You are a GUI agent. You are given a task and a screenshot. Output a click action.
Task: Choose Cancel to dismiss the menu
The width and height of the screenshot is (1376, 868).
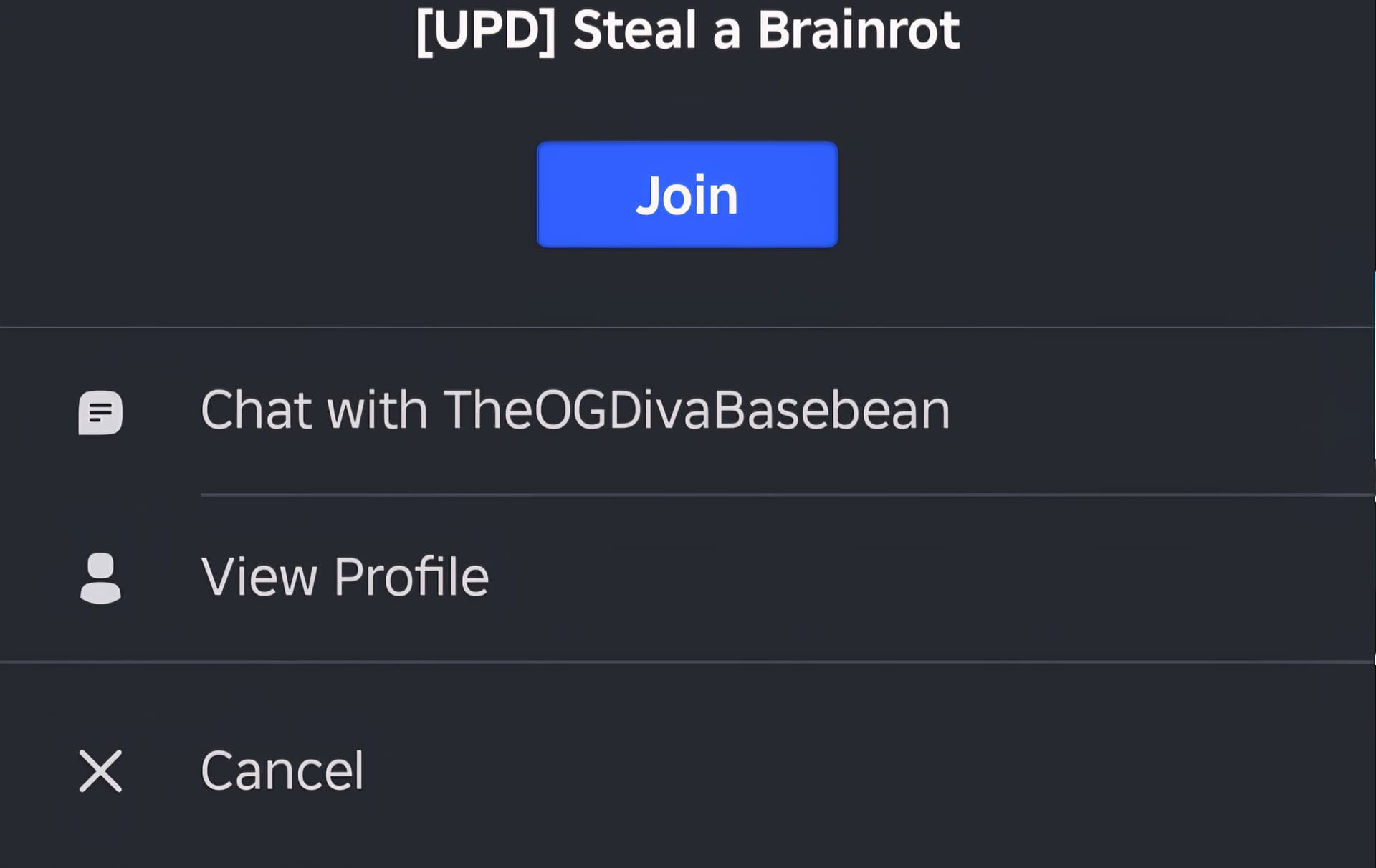(x=688, y=771)
